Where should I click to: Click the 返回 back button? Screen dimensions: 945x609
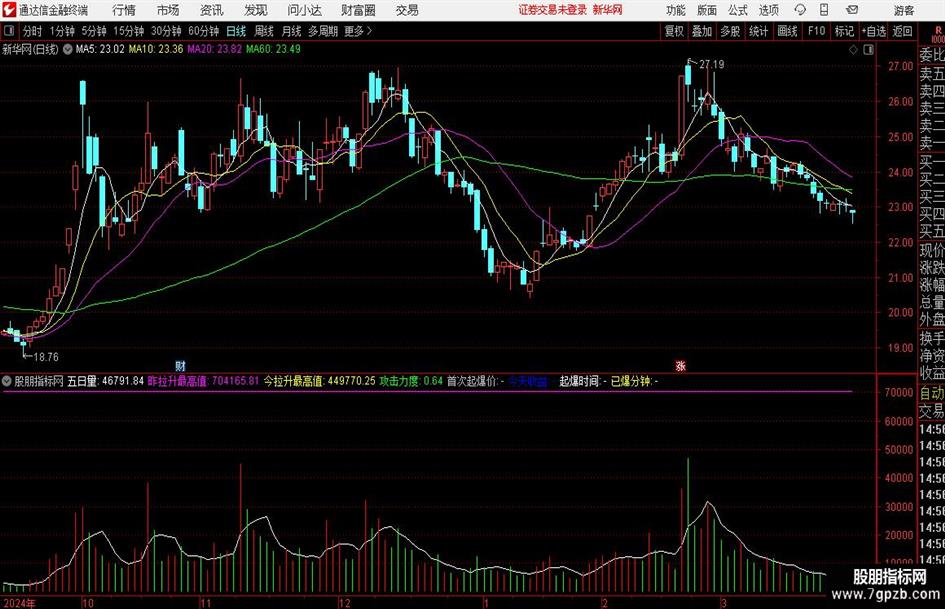tap(902, 31)
